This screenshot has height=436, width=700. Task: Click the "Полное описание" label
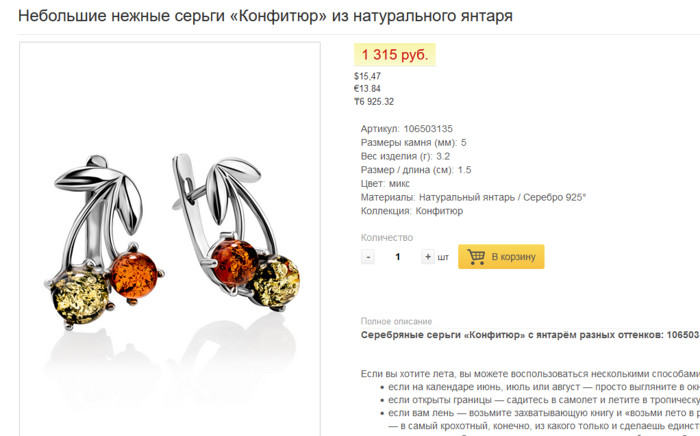(396, 321)
